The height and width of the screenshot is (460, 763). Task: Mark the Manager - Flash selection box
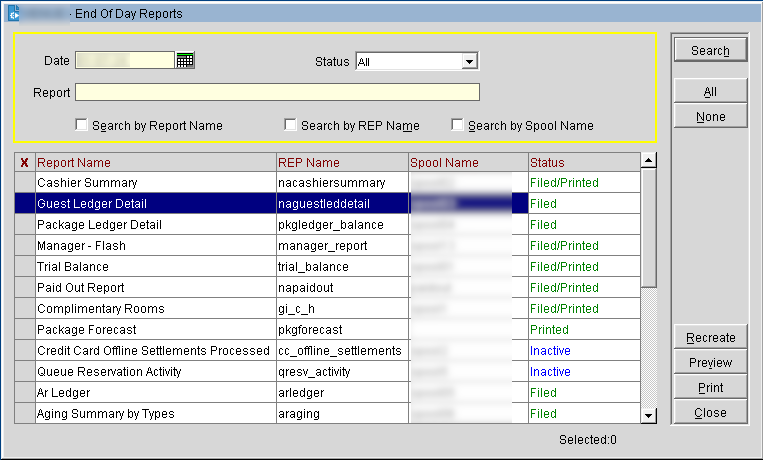(x=25, y=245)
